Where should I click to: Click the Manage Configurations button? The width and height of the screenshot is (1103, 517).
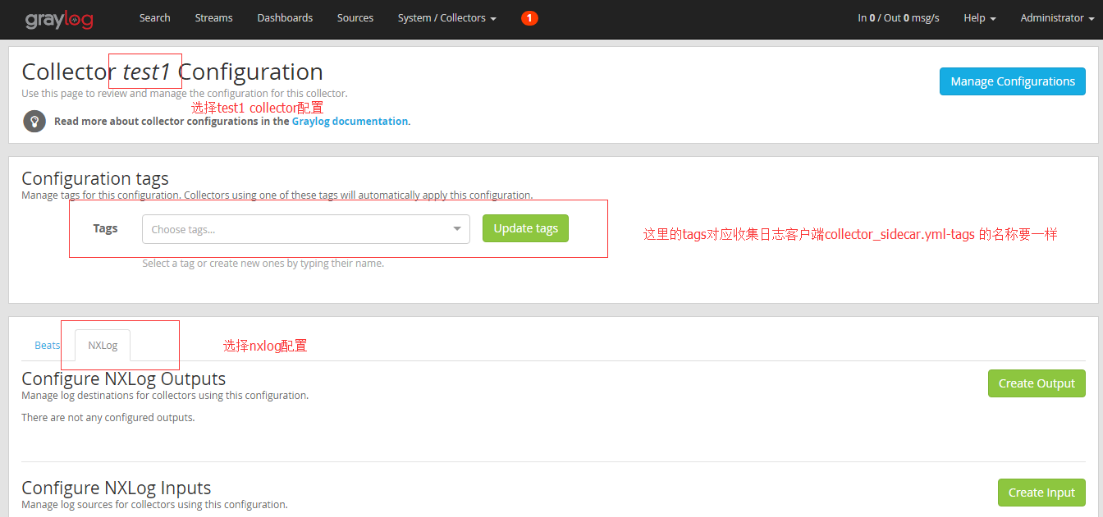tap(1012, 82)
